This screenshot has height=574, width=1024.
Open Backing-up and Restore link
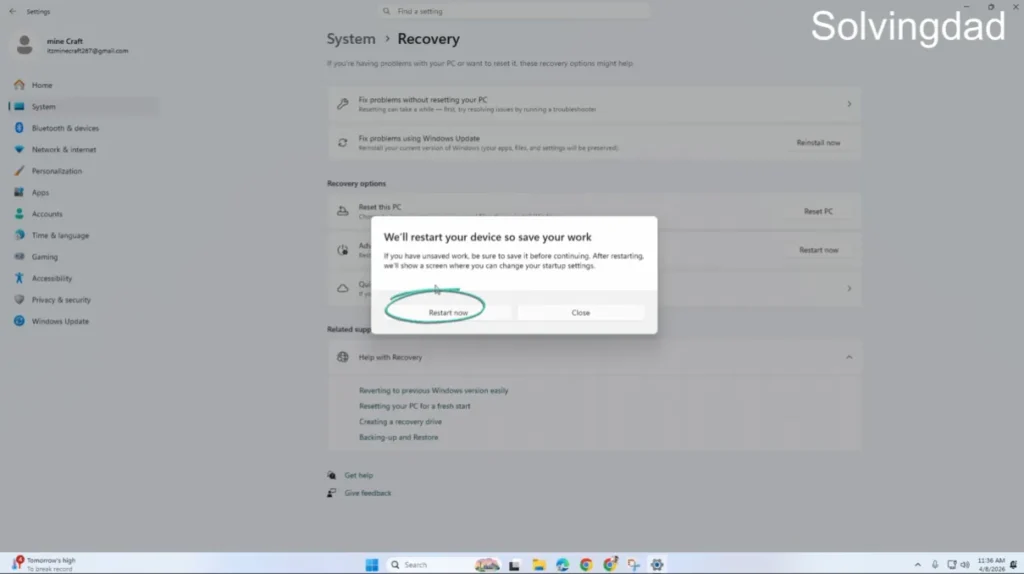(x=398, y=438)
